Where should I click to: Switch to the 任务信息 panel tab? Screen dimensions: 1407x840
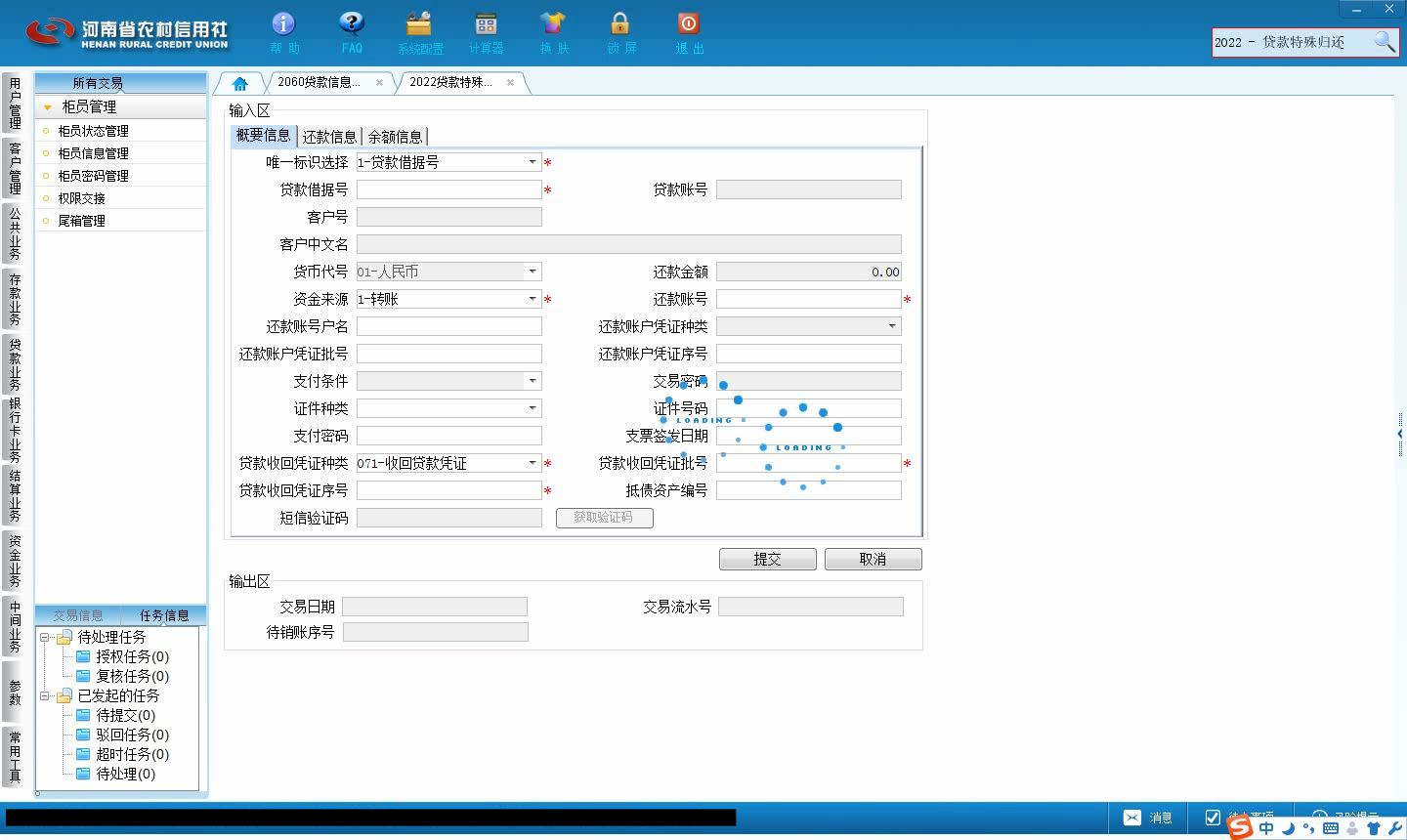(x=164, y=615)
